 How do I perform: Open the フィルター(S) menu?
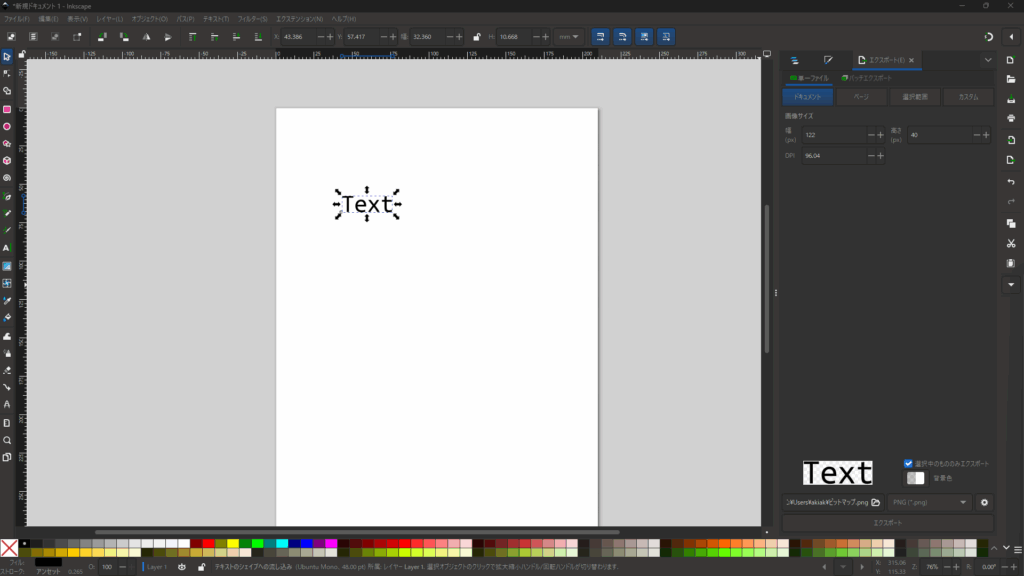tap(253, 19)
